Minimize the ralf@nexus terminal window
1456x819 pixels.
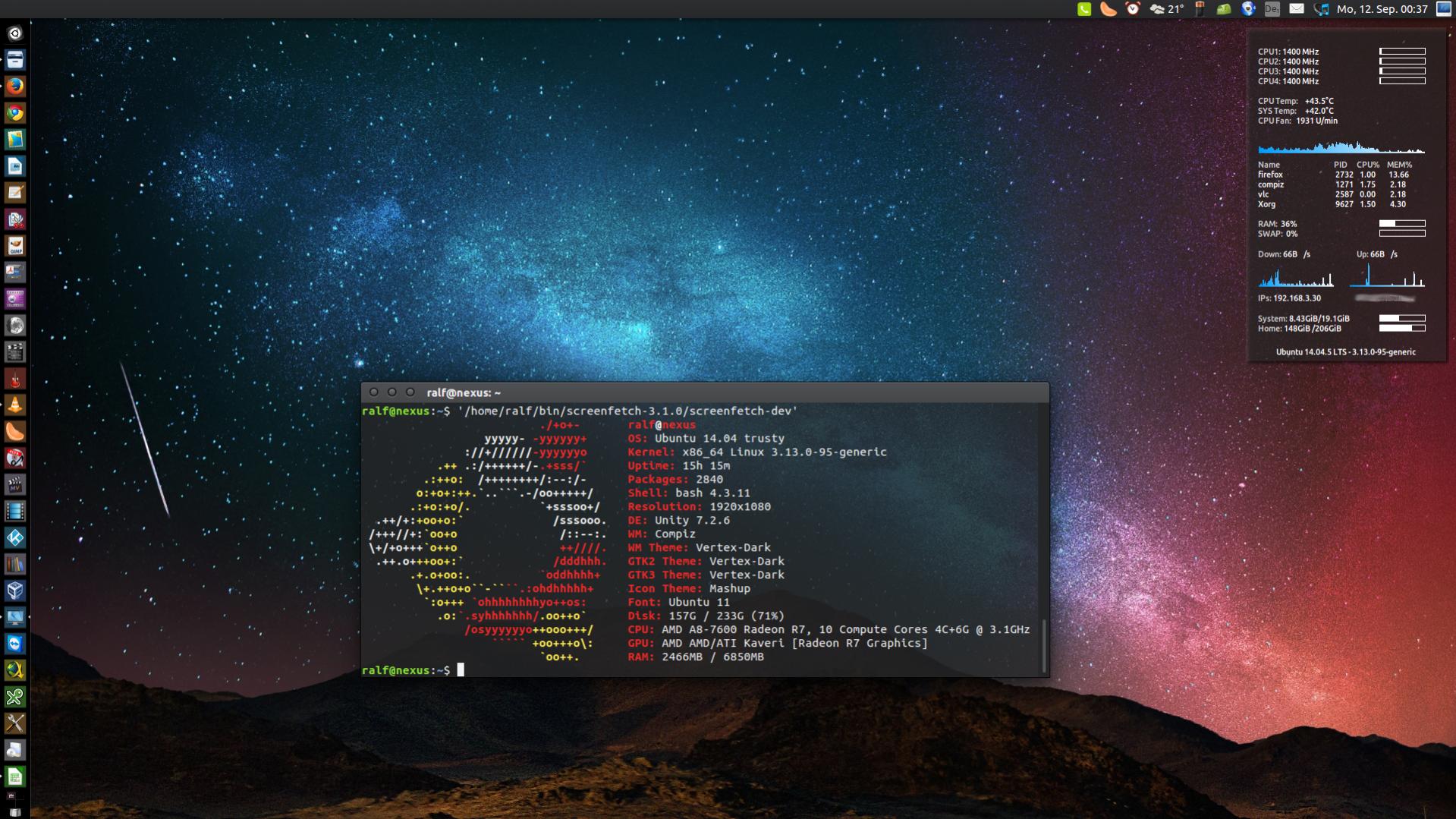[x=392, y=392]
